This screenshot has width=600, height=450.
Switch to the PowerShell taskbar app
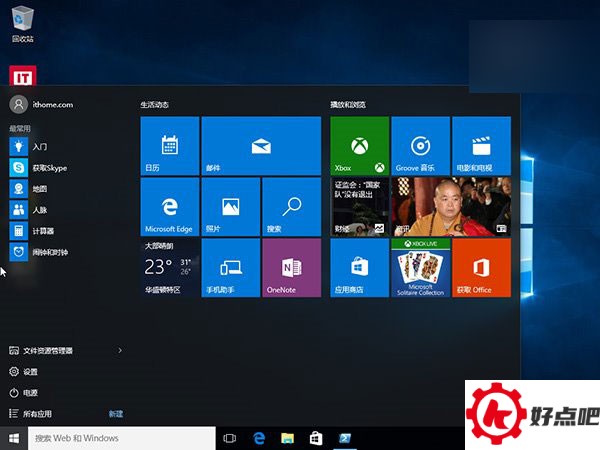click(x=345, y=438)
